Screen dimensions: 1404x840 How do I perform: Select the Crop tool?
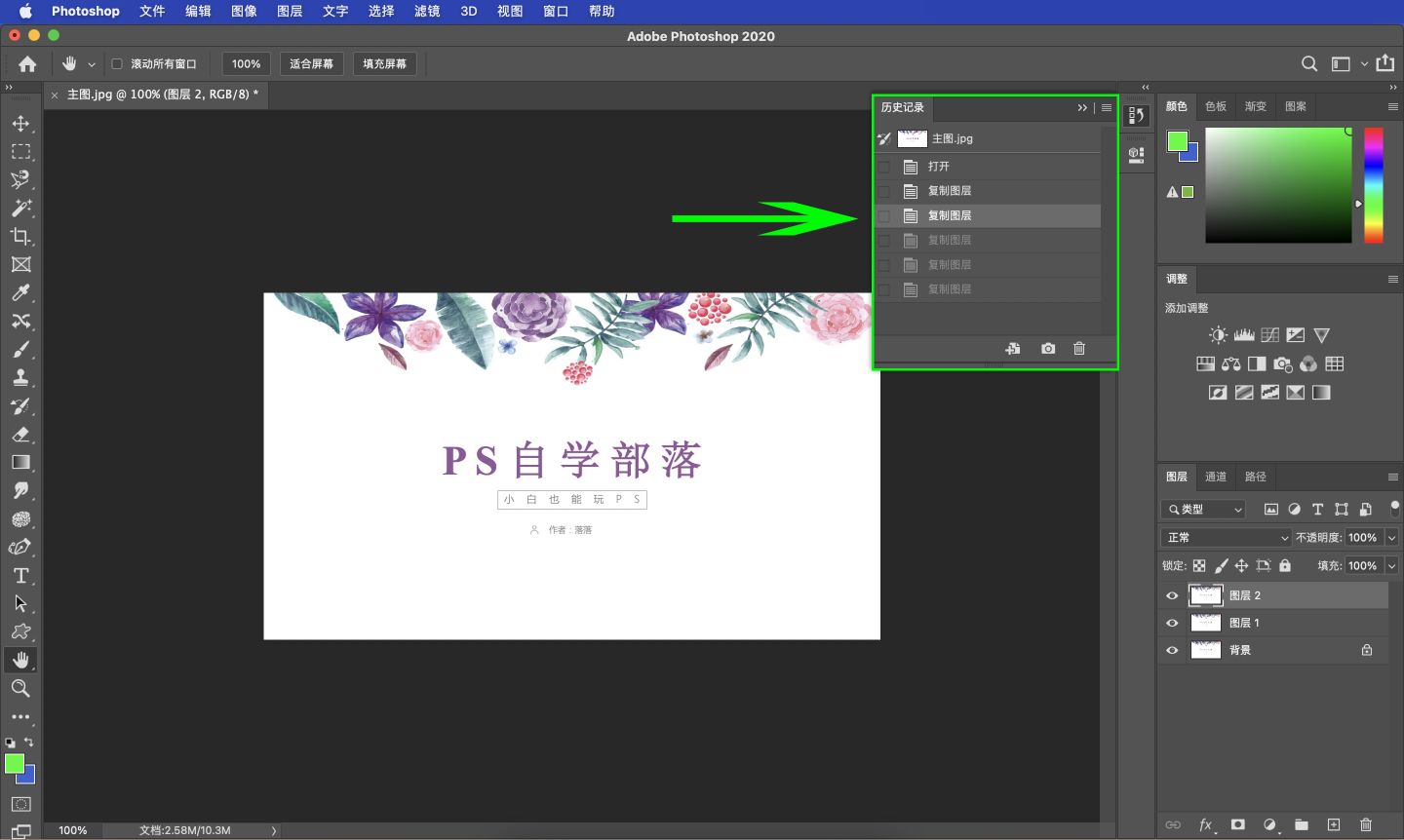[x=21, y=236]
